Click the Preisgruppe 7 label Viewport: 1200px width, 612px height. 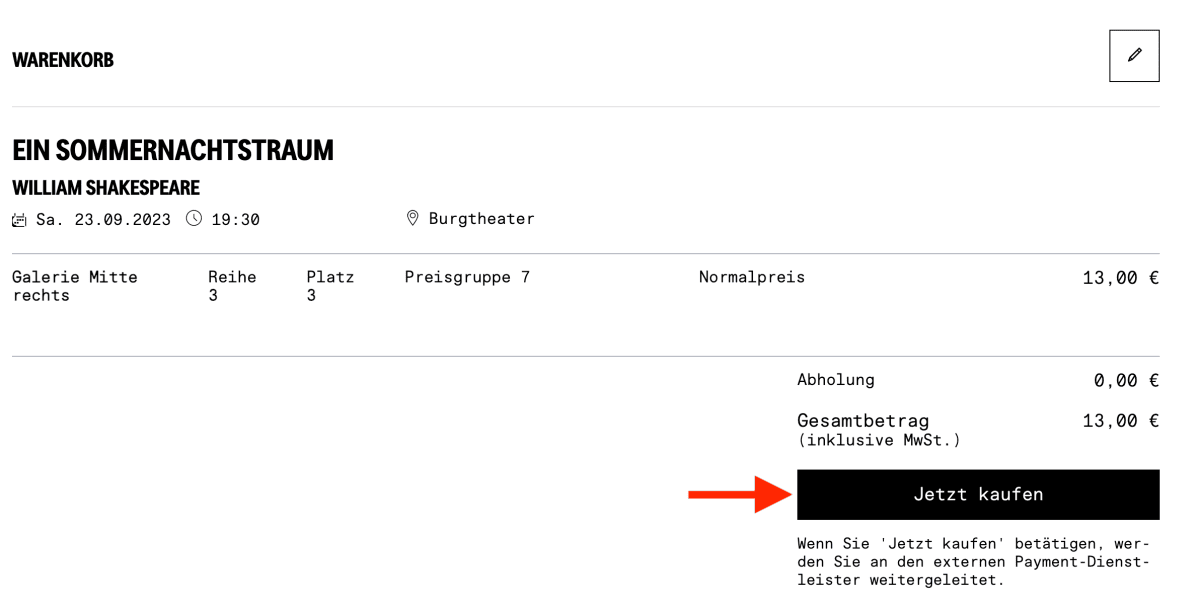(x=467, y=278)
